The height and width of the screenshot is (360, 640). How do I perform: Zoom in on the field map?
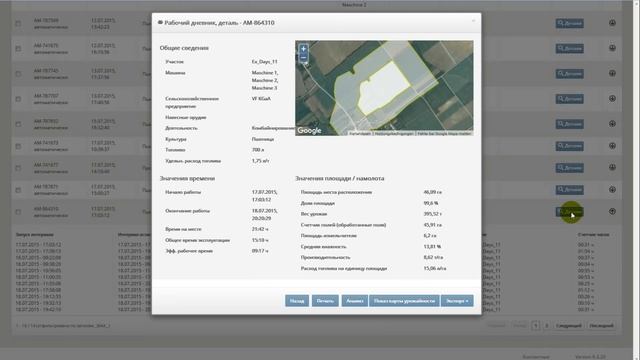point(303,49)
